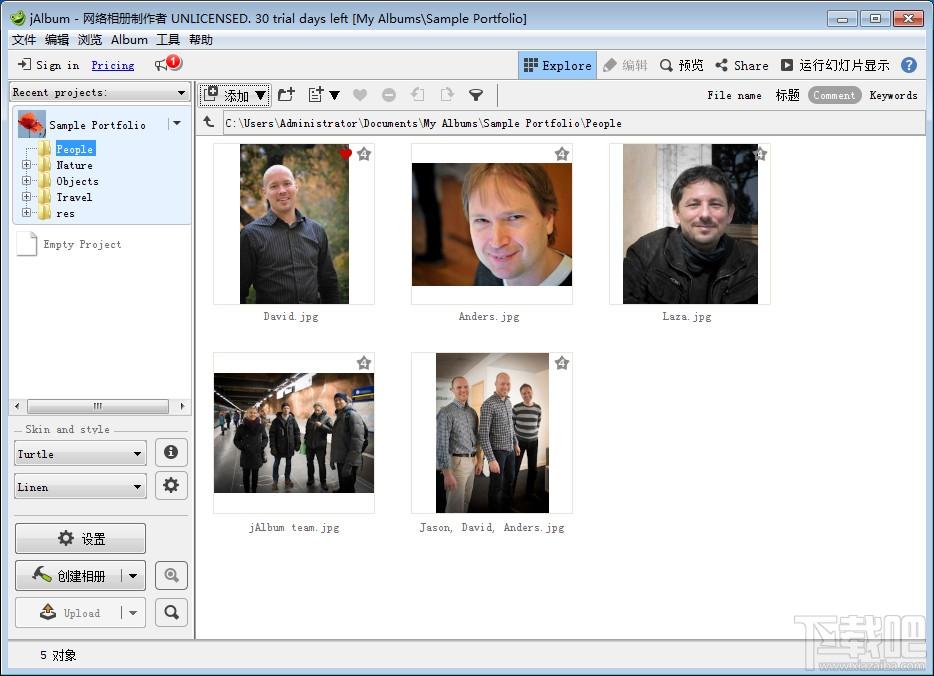
Task: Expand the Objects folder
Action: tap(26, 180)
